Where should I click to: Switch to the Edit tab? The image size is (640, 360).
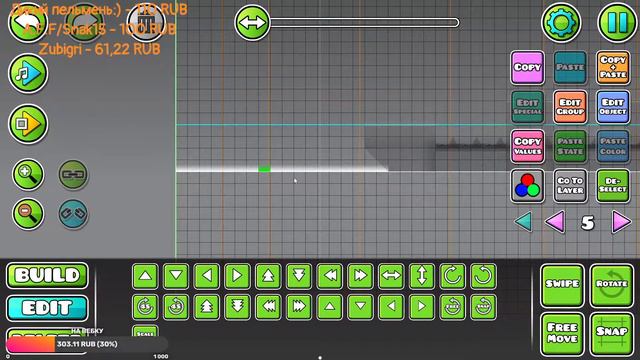(x=47, y=308)
